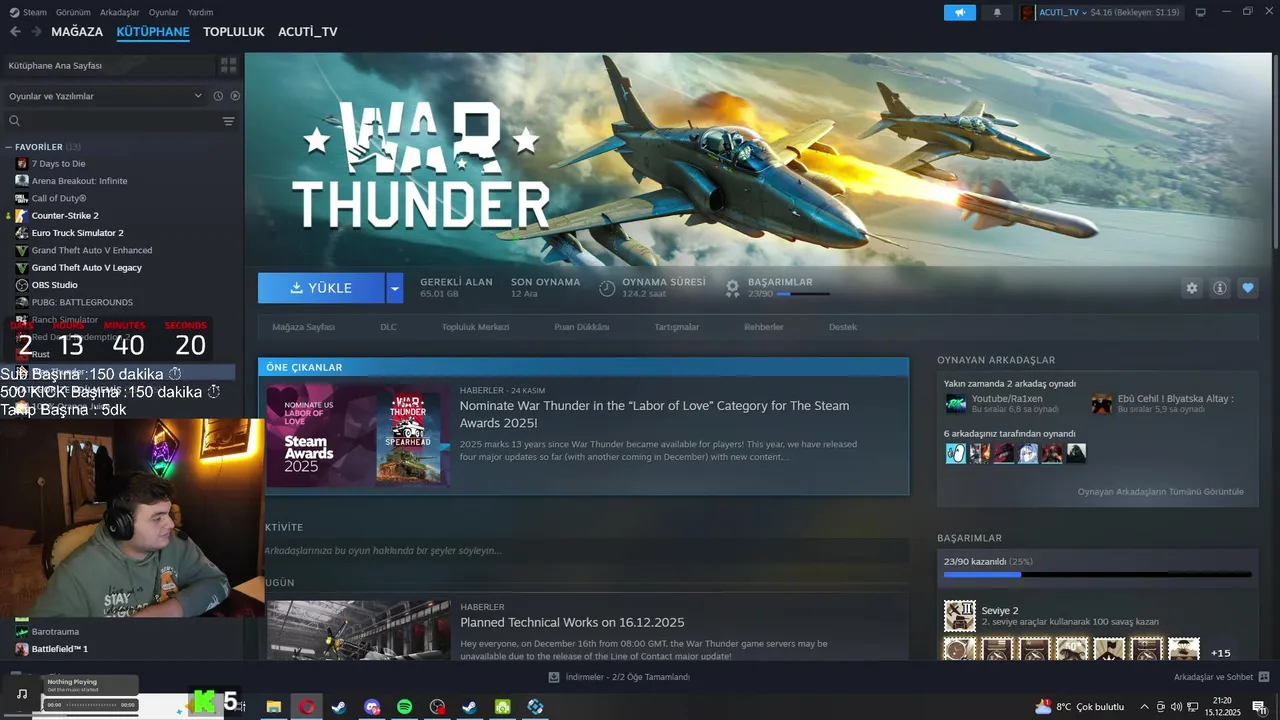
Task: Click the achievements progress bar
Action: (x=1097, y=575)
